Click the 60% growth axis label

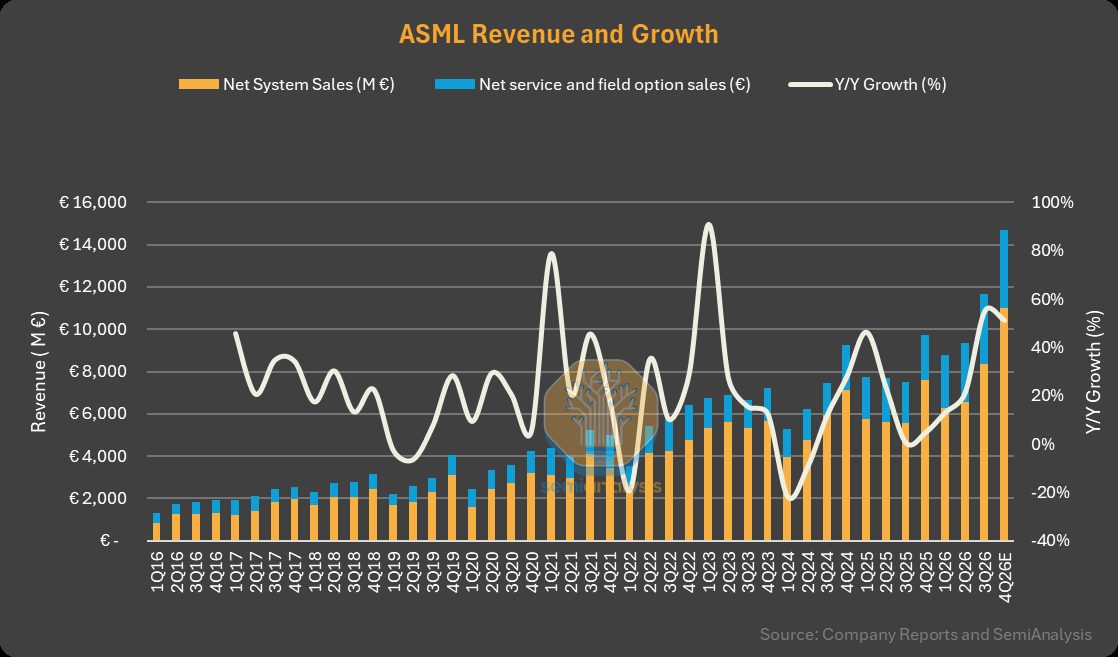click(1048, 299)
